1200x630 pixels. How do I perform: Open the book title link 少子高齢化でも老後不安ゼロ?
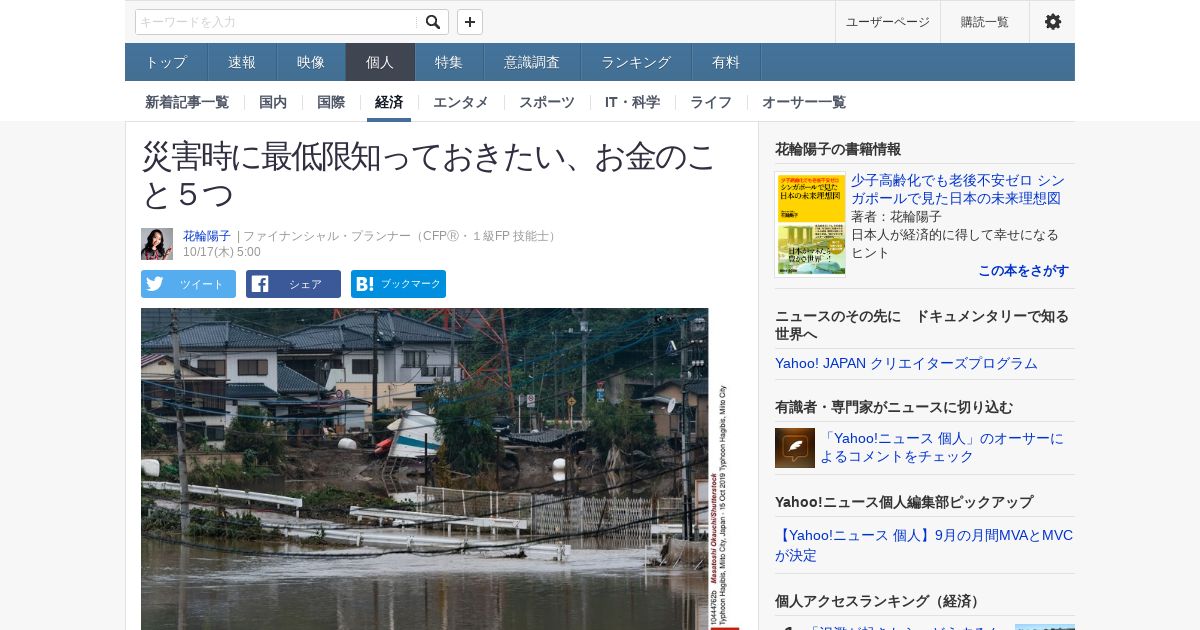[957, 190]
